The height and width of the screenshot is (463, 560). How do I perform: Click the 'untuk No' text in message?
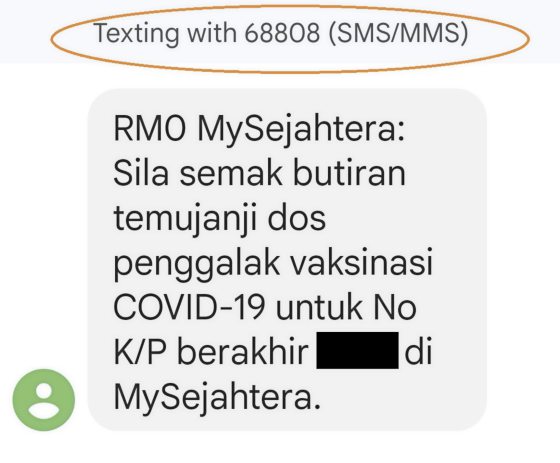click(x=346, y=308)
